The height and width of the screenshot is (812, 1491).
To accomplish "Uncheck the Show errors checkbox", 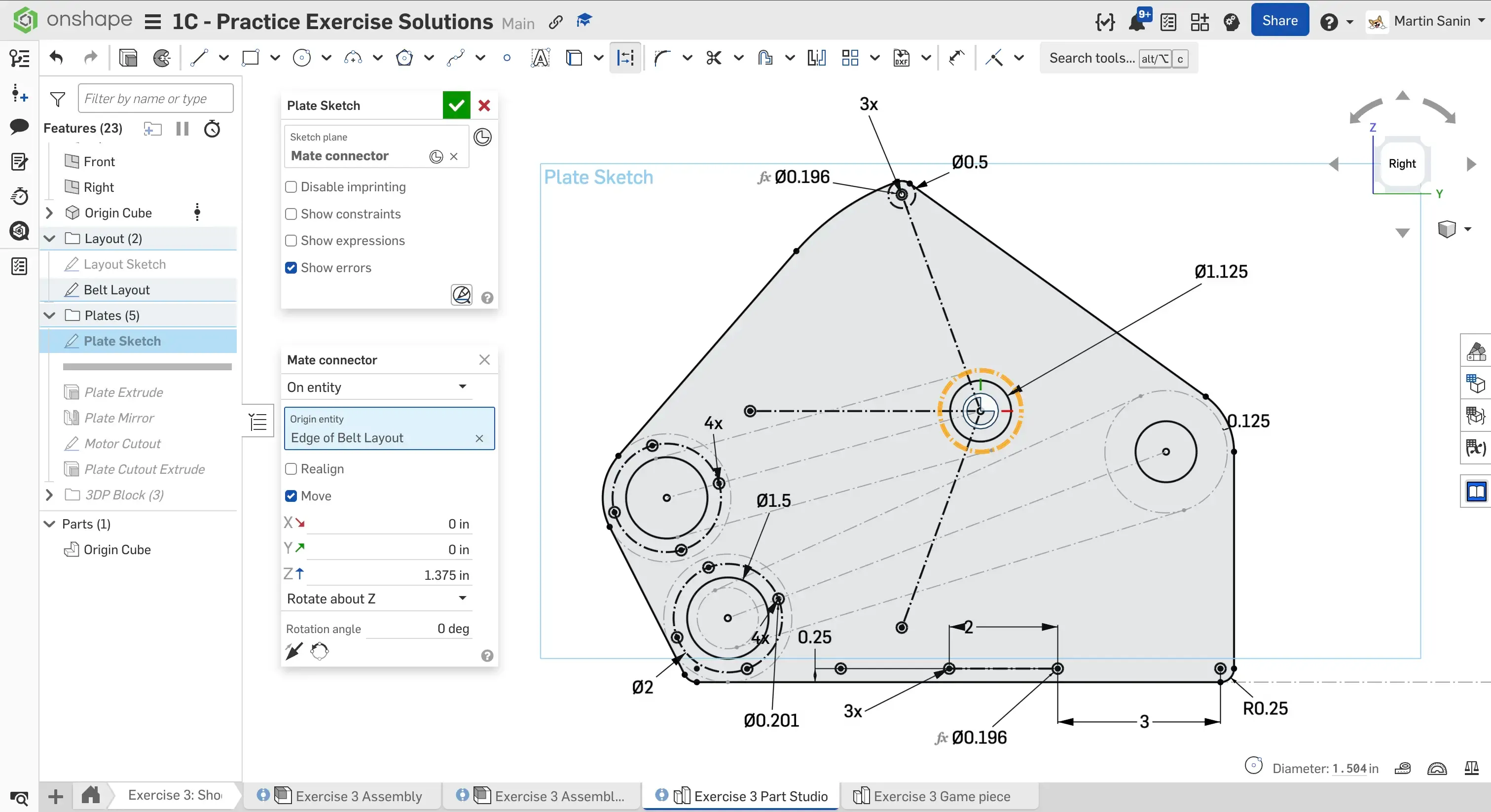I will pos(291,268).
